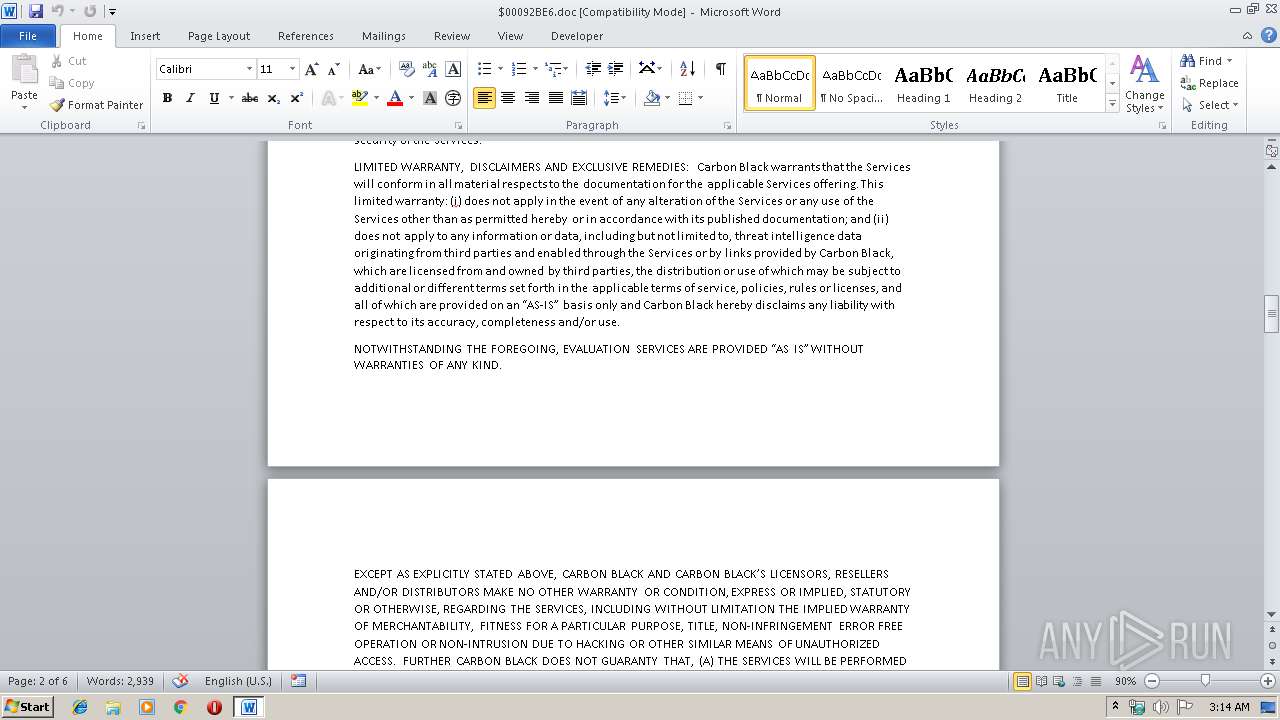1280x720 pixels.
Task: Apply strikethrough formatting
Action: (x=250, y=98)
